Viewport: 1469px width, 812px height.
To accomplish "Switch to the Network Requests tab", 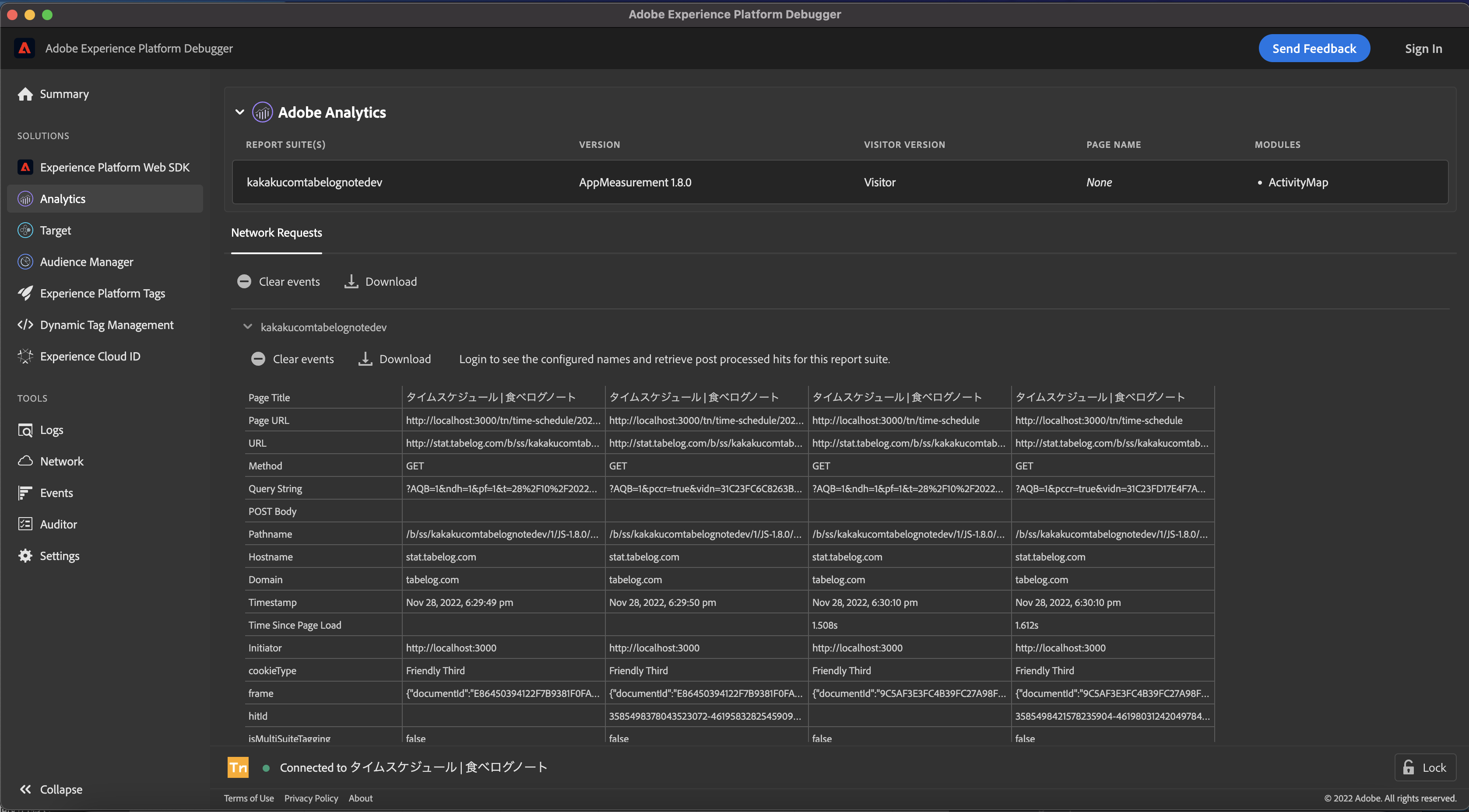I will [277, 232].
